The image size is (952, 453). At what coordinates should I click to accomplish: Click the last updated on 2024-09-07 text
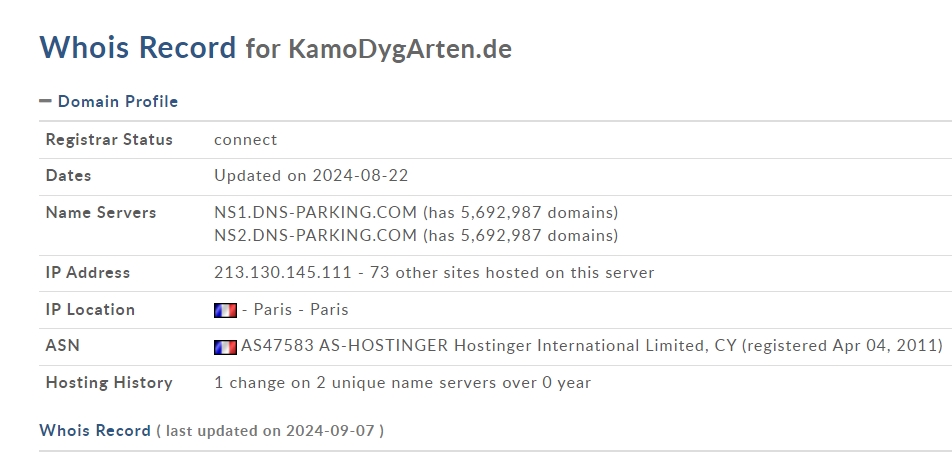[270, 431]
